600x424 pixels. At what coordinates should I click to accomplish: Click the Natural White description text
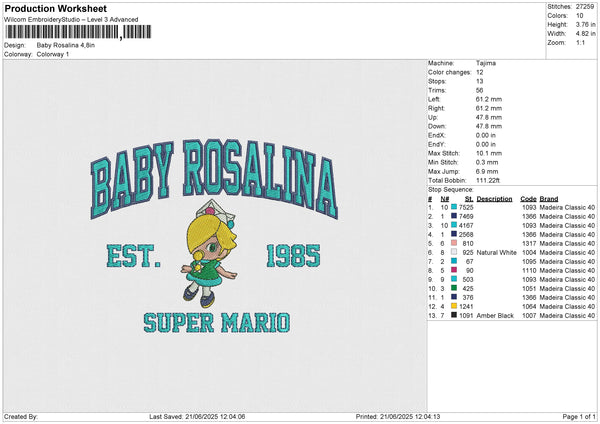pos(496,253)
